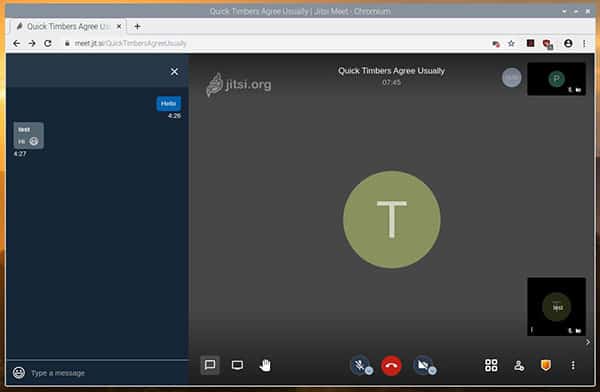Reload the Jitsi Meet page

click(x=48, y=43)
